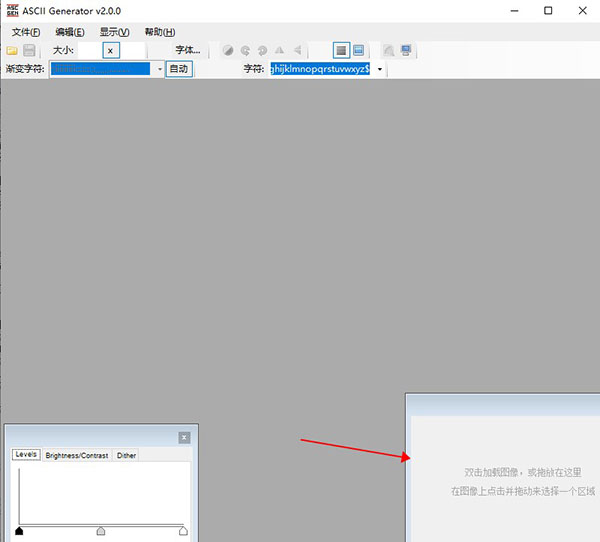Viewport: 600px width, 542px height.
Task: Click the black minimum level slider handle
Action: click(19, 531)
